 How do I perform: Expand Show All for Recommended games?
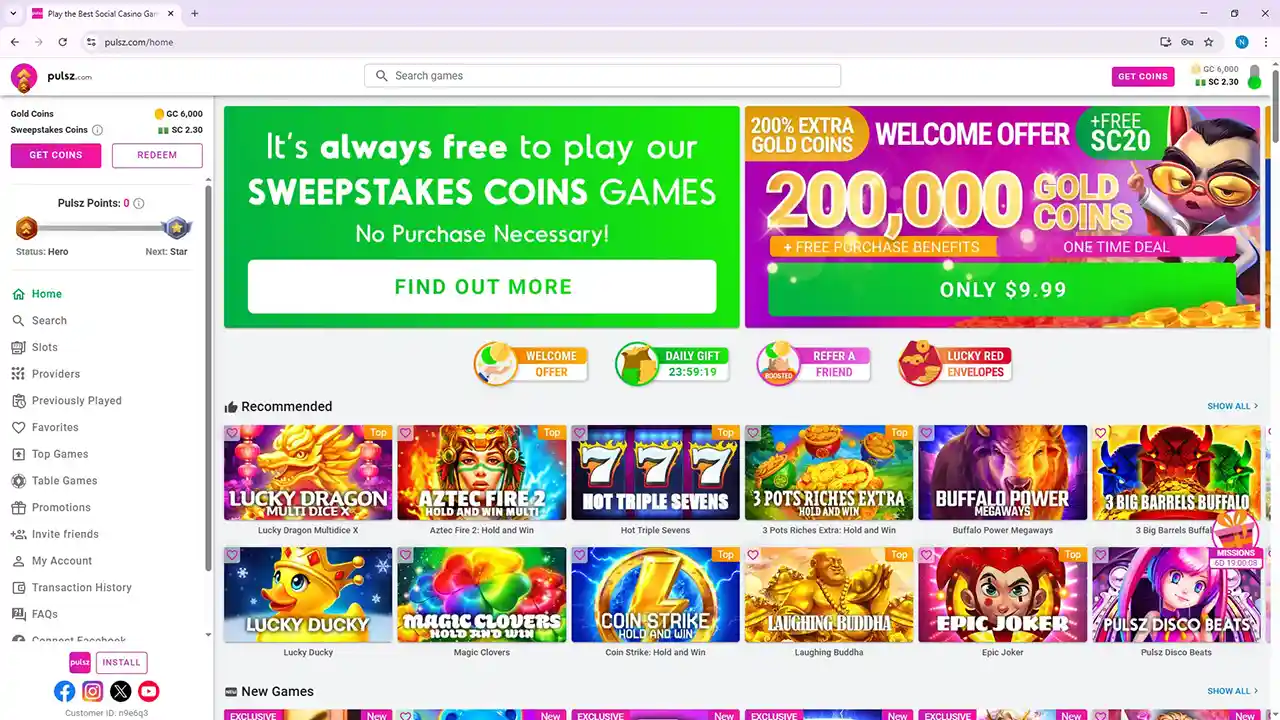pyautogui.click(x=1233, y=406)
